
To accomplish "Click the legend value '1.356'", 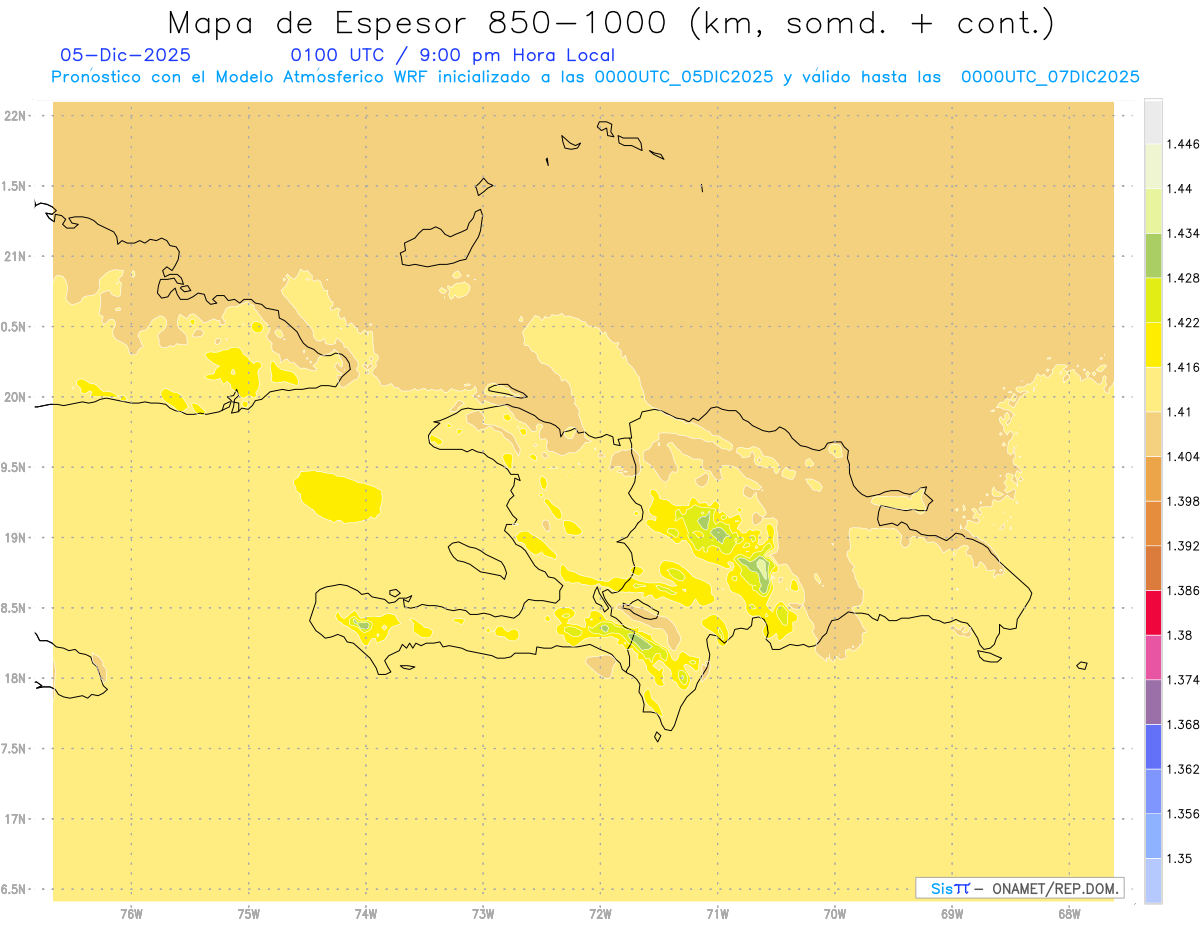I will (1182, 814).
